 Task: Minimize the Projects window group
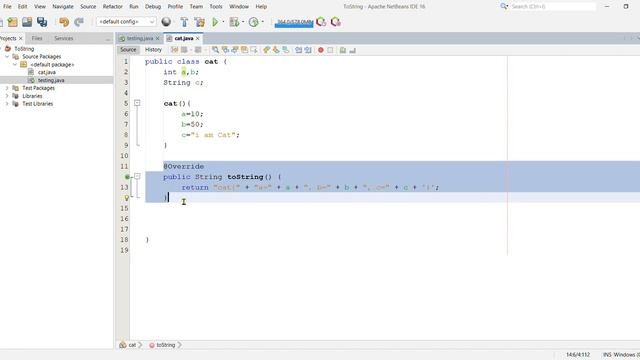coord(108,39)
